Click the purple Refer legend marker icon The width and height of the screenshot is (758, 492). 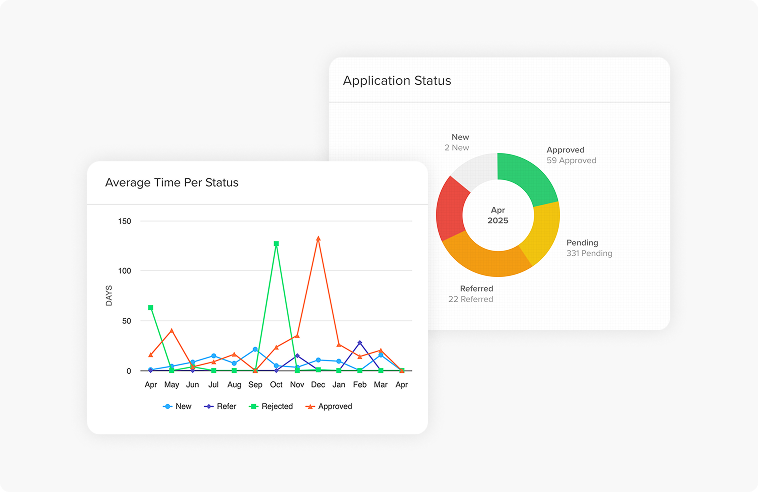(209, 406)
